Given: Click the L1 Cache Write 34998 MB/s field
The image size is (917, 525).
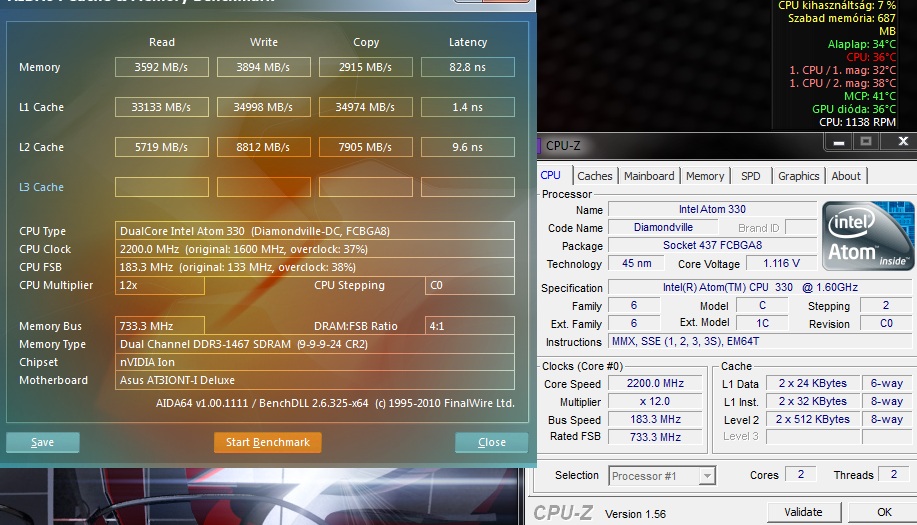Looking at the screenshot, I should 263,107.
